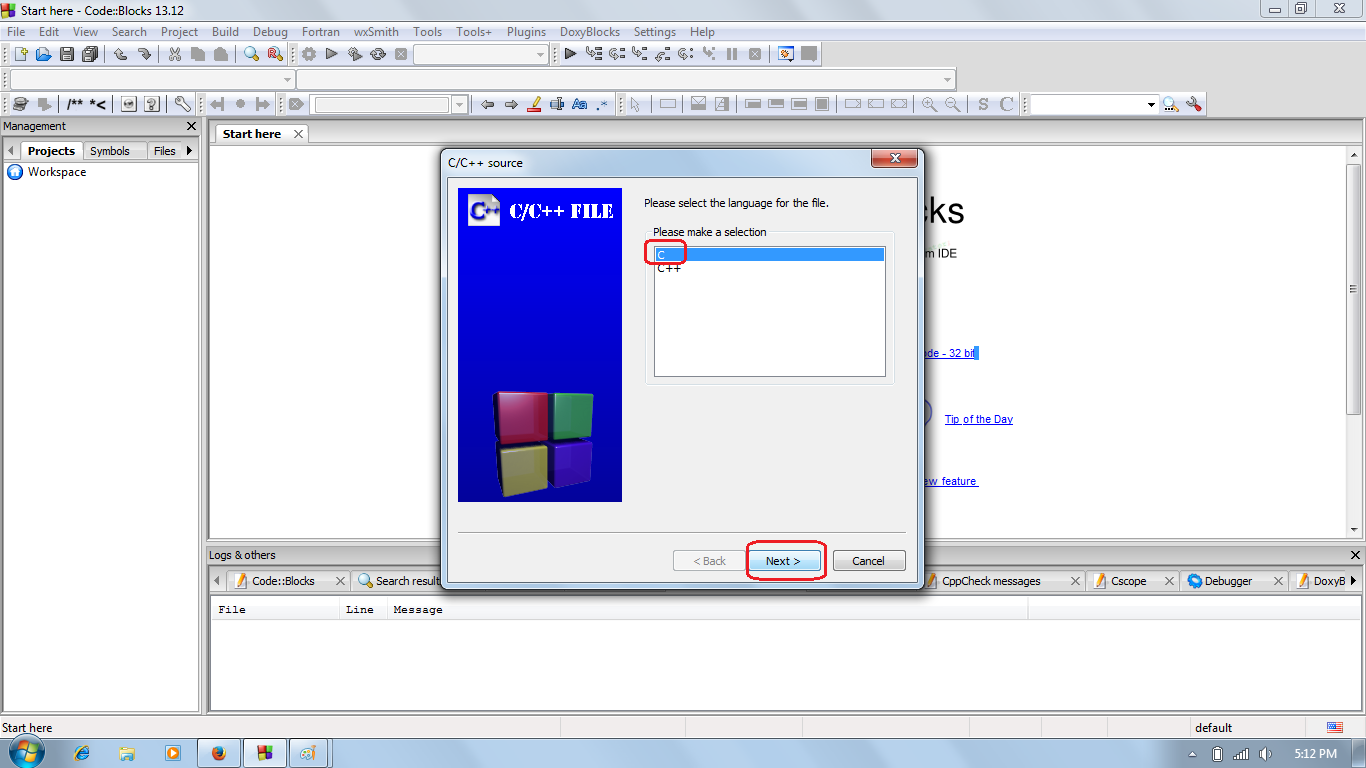The image size is (1366, 768).
Task: Click the Build and run icon
Action: coord(354,54)
